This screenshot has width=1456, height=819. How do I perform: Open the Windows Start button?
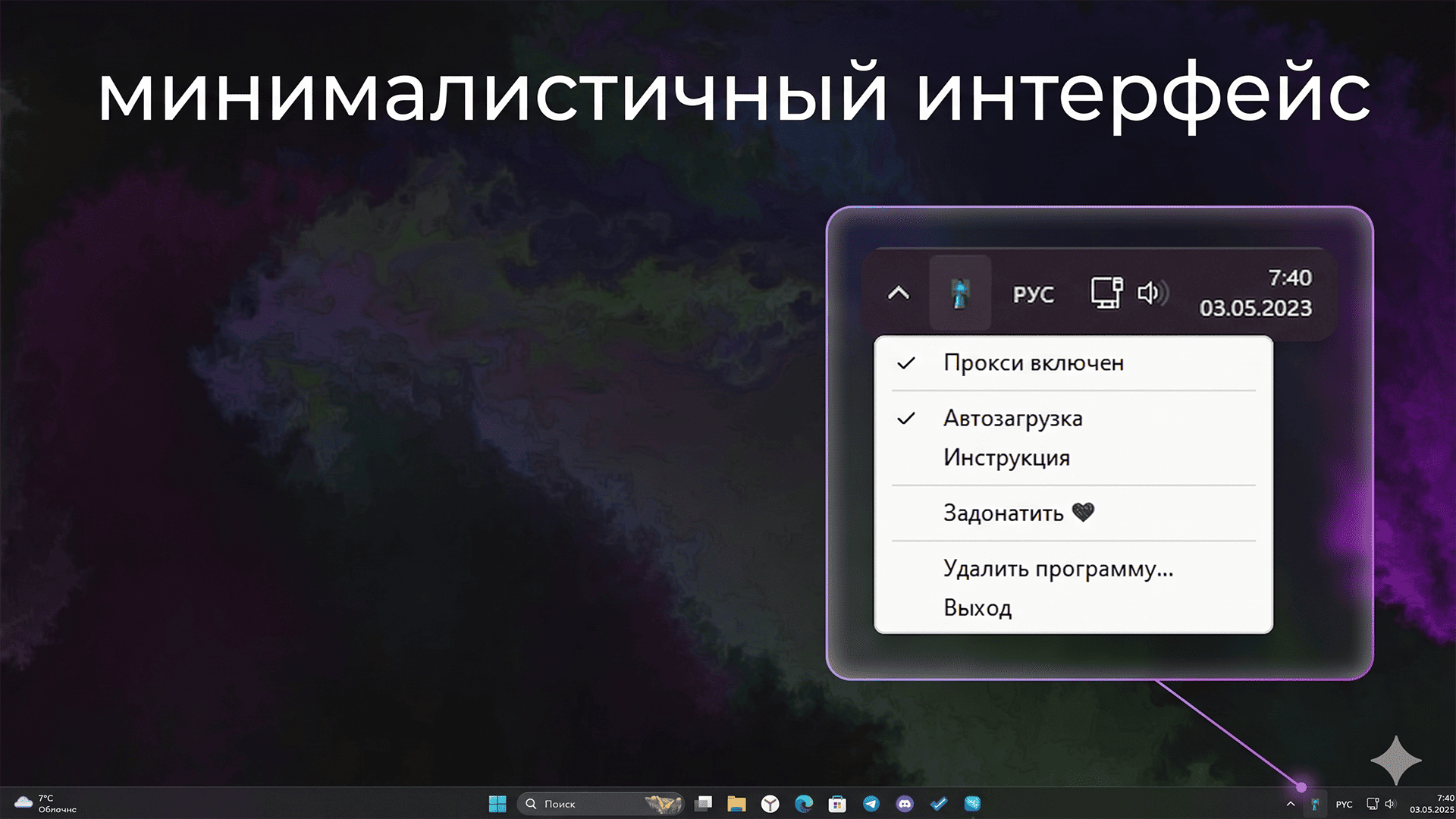pyautogui.click(x=497, y=804)
